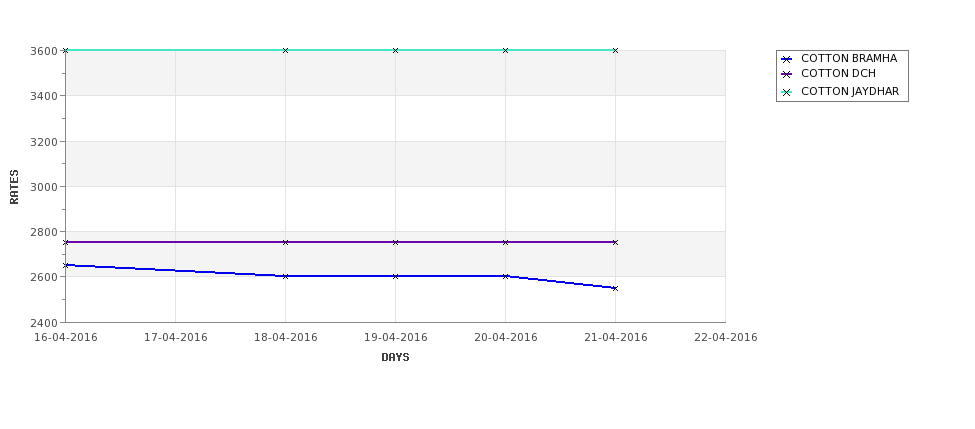The width and height of the screenshot is (975, 429).
Task: Click the teal COTTON JAYDHAR legend marker
Action: (x=787, y=92)
